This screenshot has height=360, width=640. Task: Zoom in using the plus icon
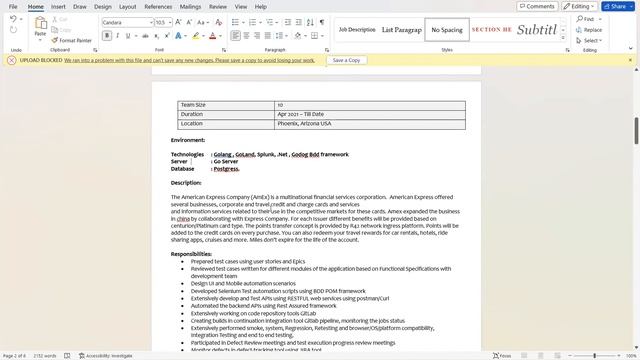pos(619,356)
